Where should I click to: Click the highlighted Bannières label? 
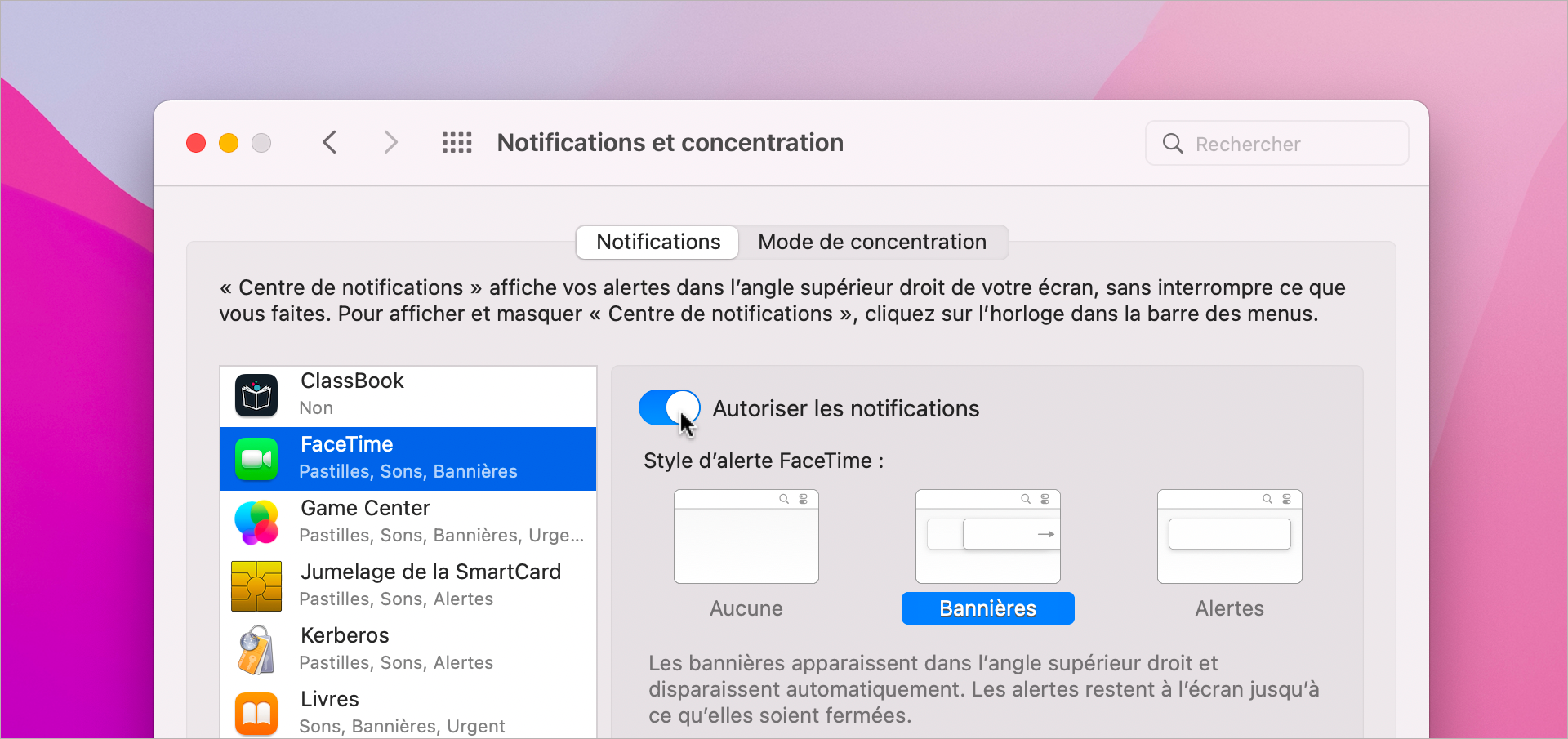tap(988, 608)
